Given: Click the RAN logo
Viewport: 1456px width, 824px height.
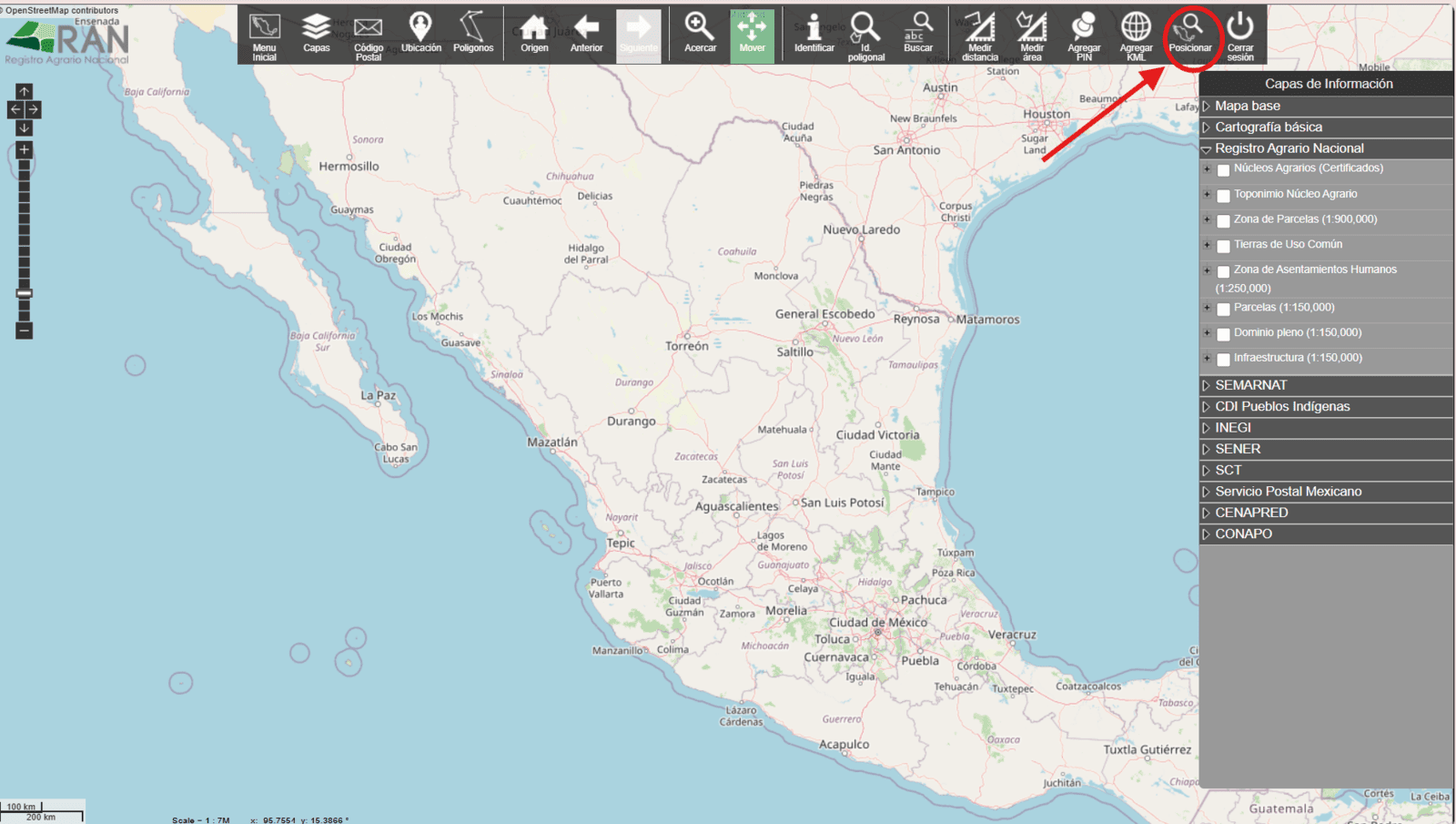Looking at the screenshot, I should [x=68, y=41].
